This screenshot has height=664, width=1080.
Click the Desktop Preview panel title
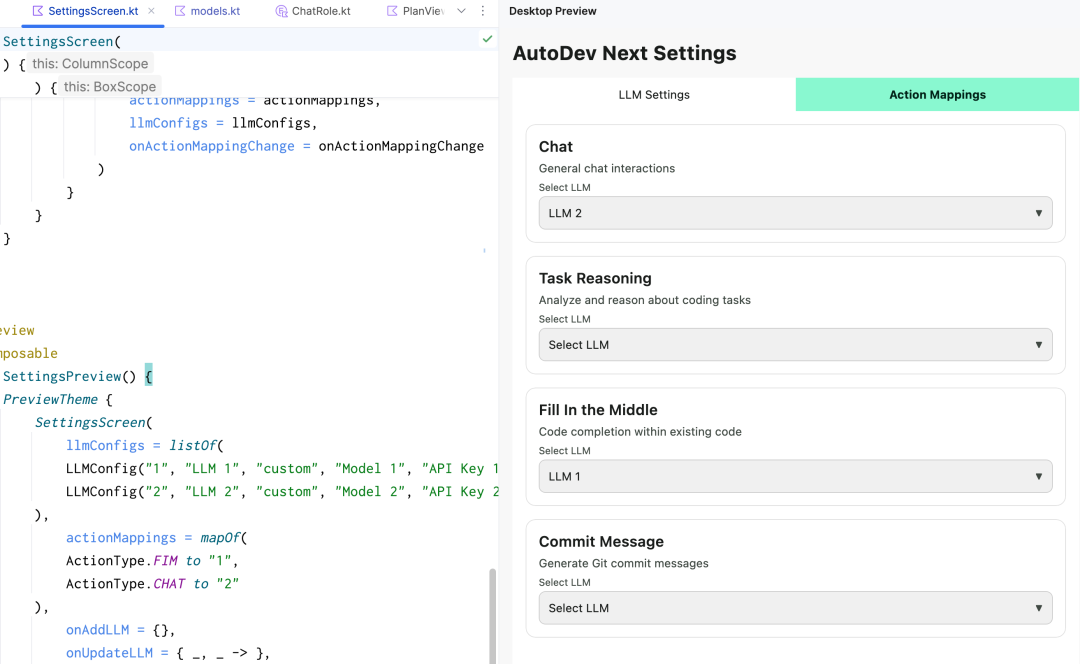pos(553,11)
